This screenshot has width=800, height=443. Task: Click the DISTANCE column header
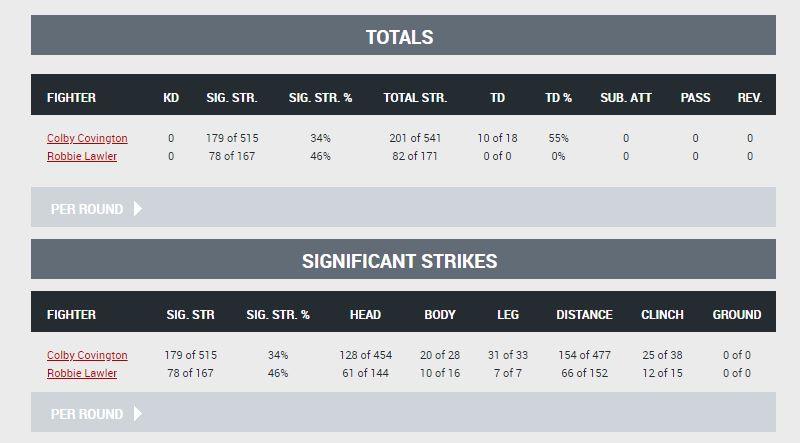[x=584, y=314]
